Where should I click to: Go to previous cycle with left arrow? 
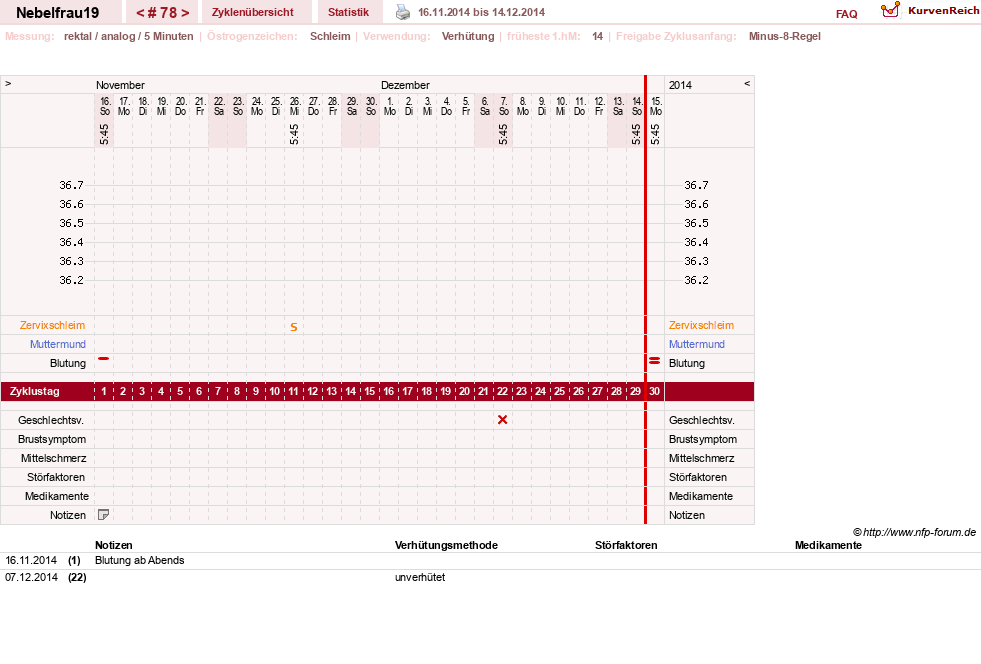pos(140,13)
